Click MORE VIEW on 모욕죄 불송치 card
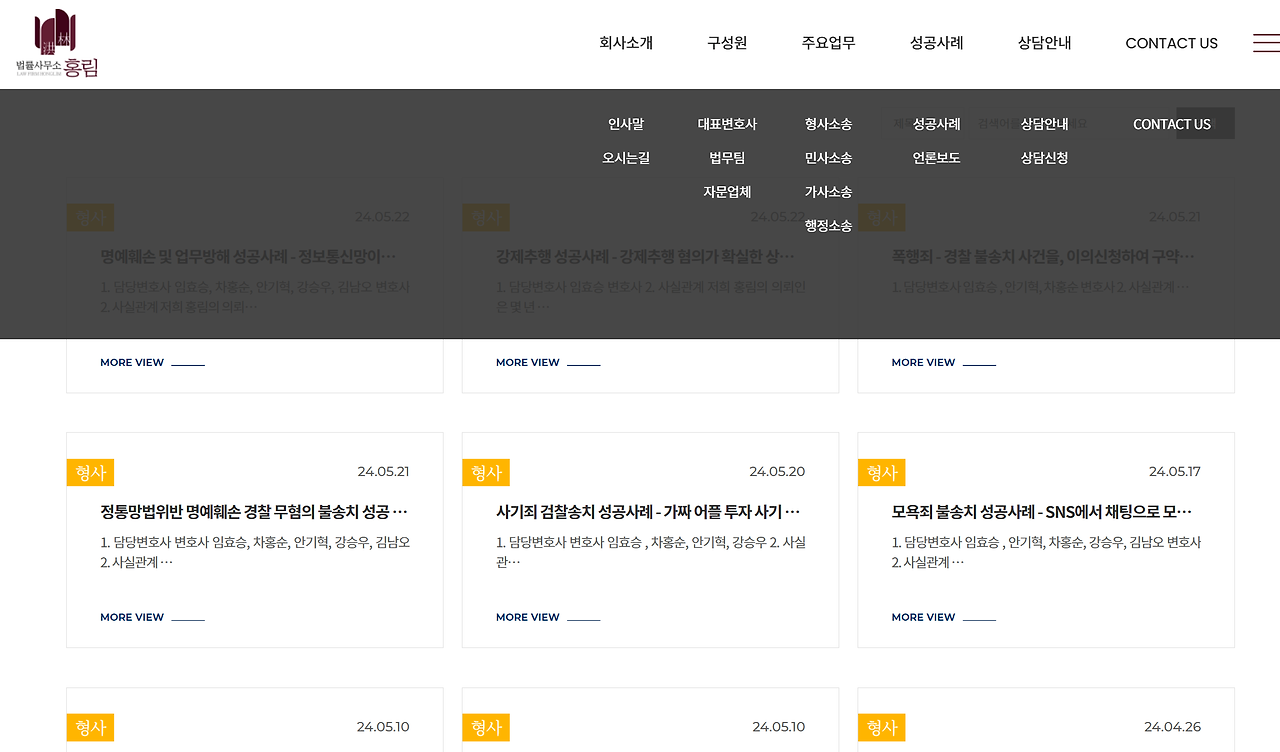The image size is (1280, 752). tap(944, 618)
